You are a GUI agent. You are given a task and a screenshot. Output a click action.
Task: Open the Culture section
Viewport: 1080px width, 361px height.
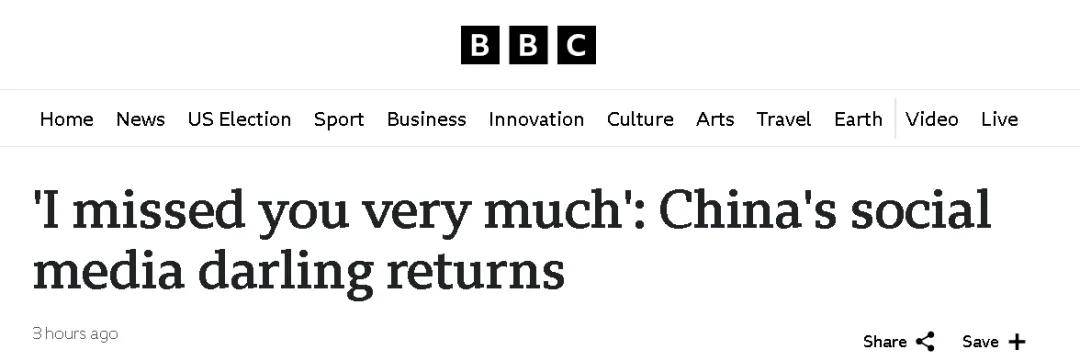click(x=640, y=119)
